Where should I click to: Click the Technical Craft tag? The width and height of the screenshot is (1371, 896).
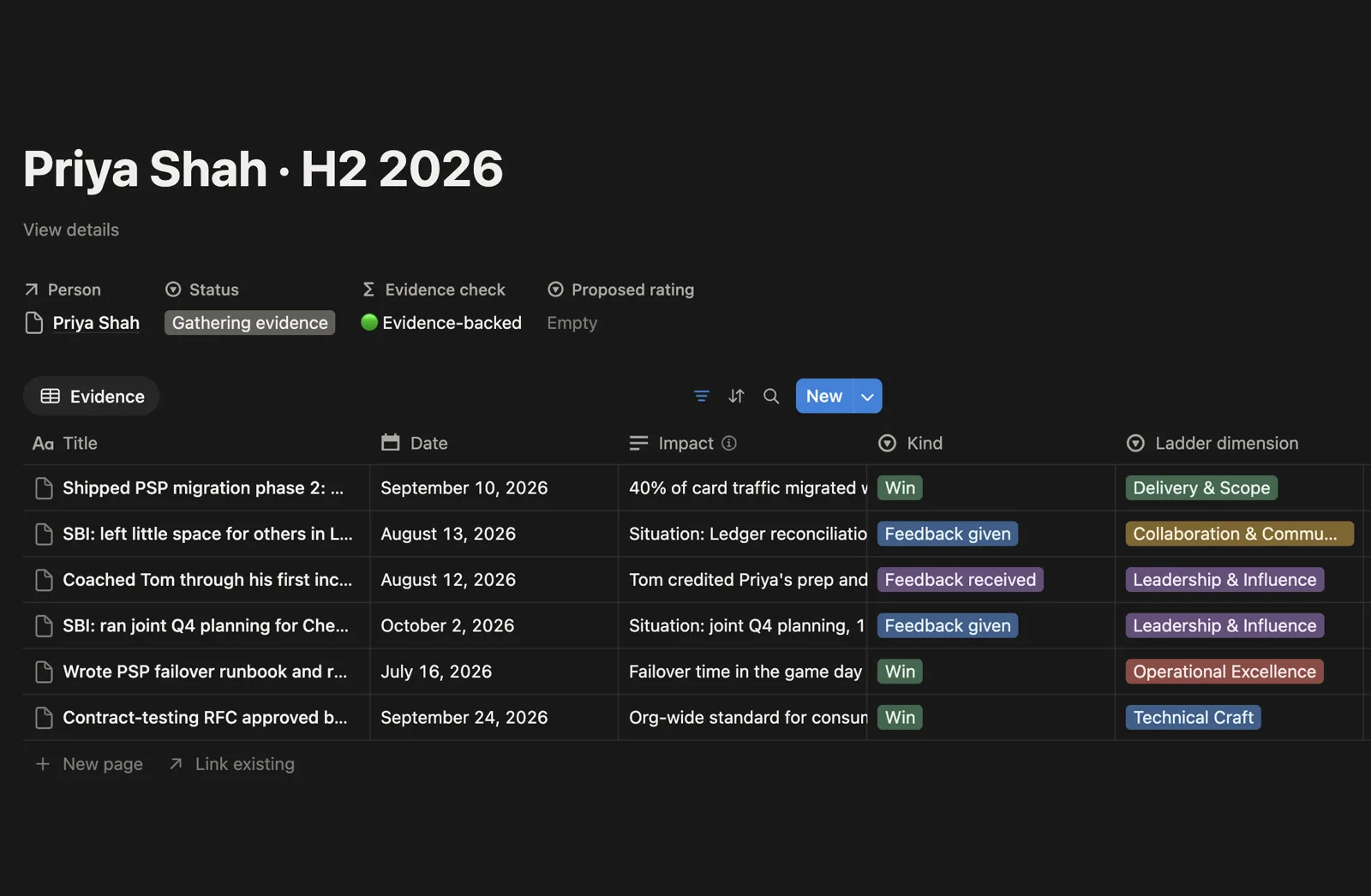pyautogui.click(x=1193, y=718)
